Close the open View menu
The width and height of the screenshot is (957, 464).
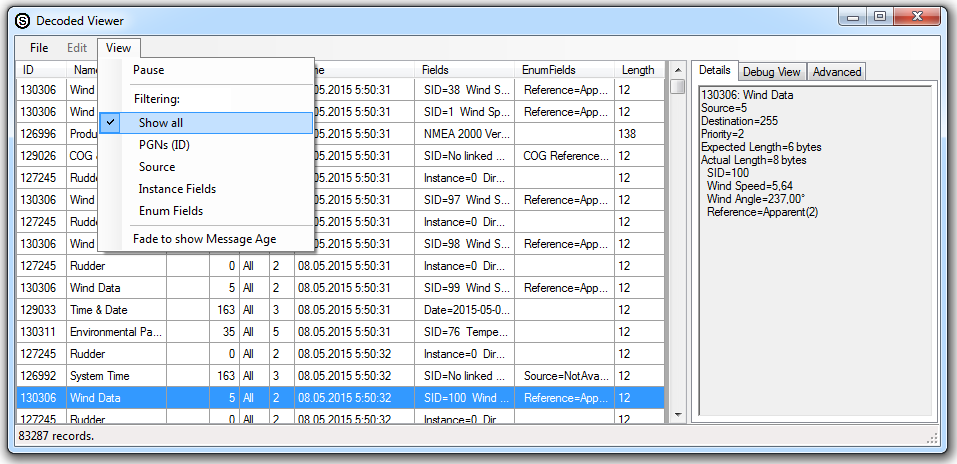(x=119, y=48)
